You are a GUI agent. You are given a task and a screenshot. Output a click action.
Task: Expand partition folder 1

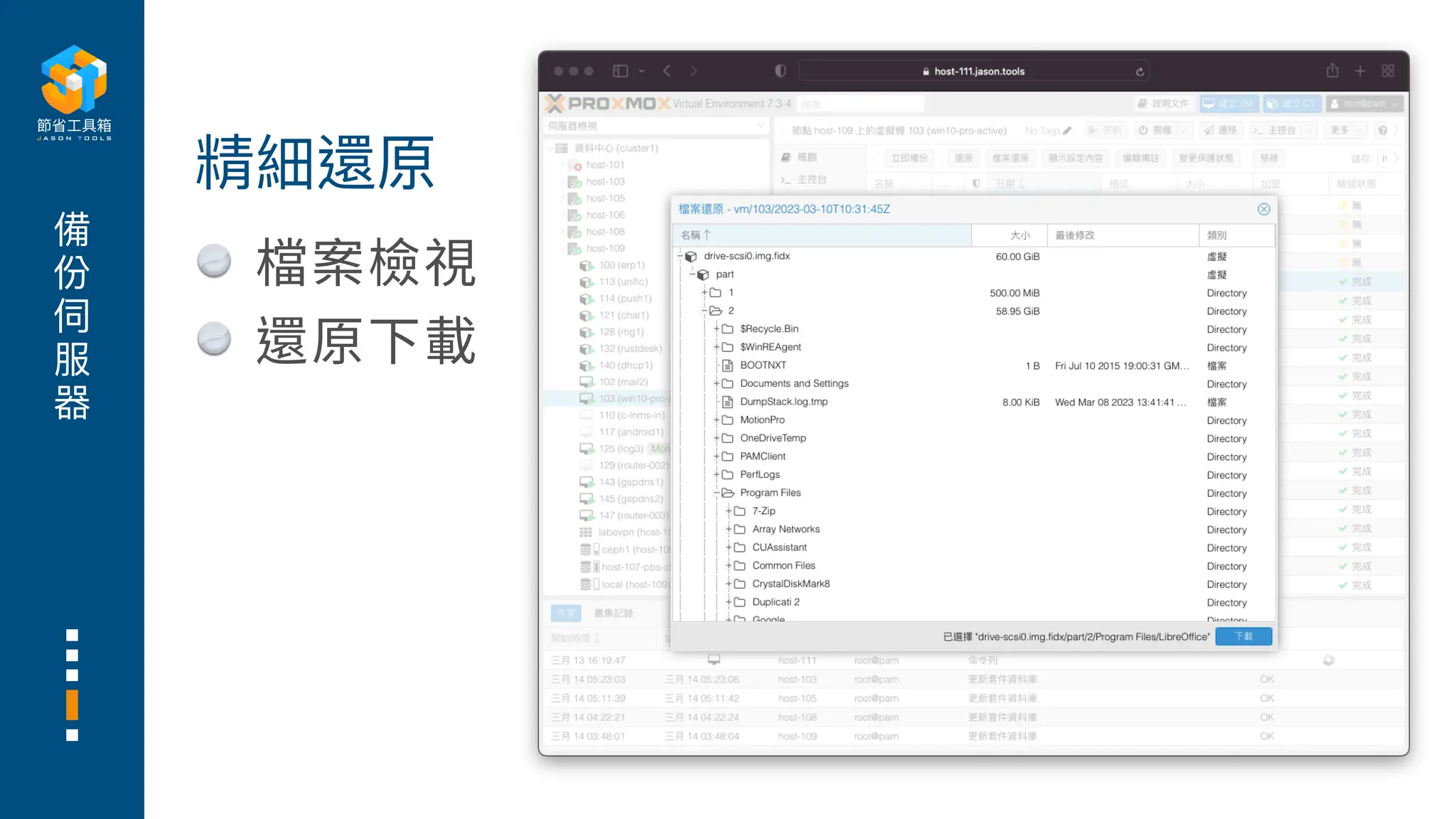tap(705, 292)
